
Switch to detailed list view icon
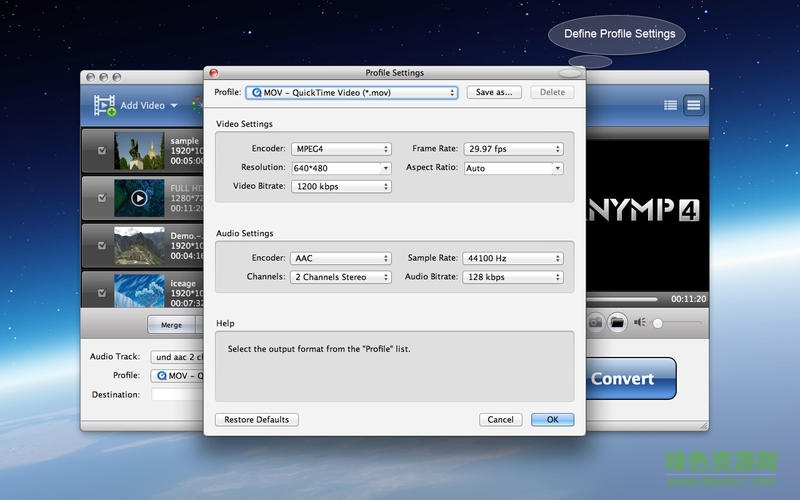693,105
